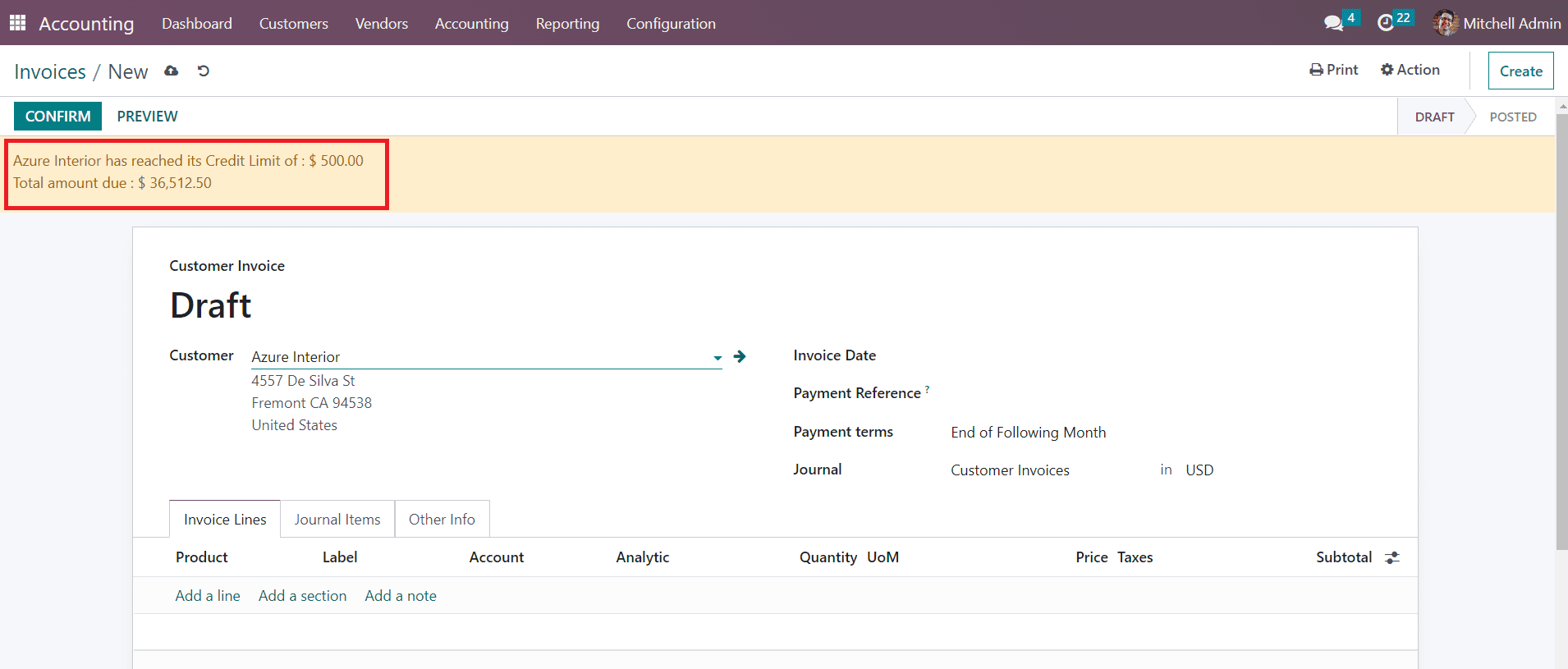Go back to Invoices breadcrumb
This screenshot has width=1568, height=669.
[x=50, y=72]
